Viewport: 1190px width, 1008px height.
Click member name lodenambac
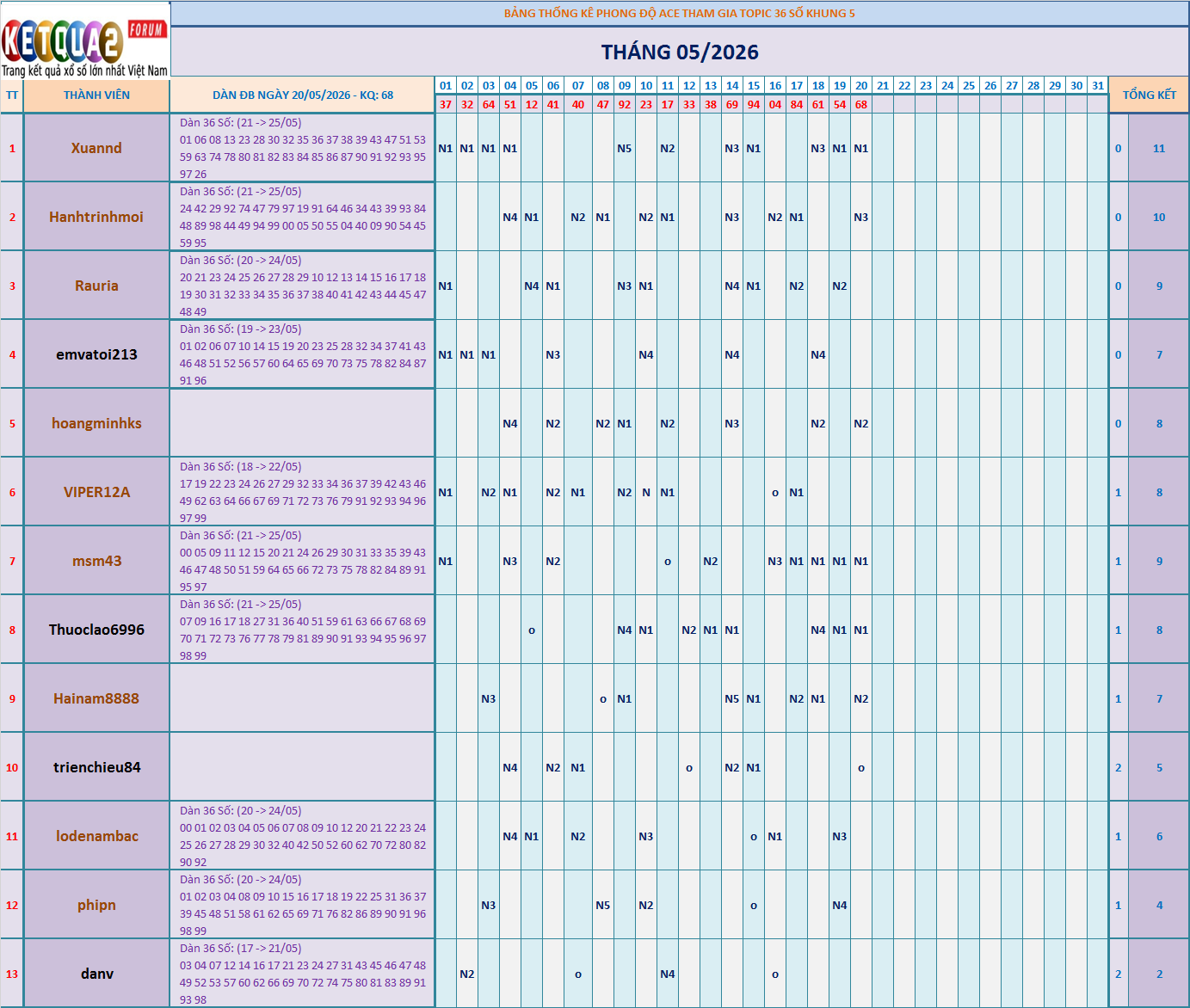(x=96, y=836)
